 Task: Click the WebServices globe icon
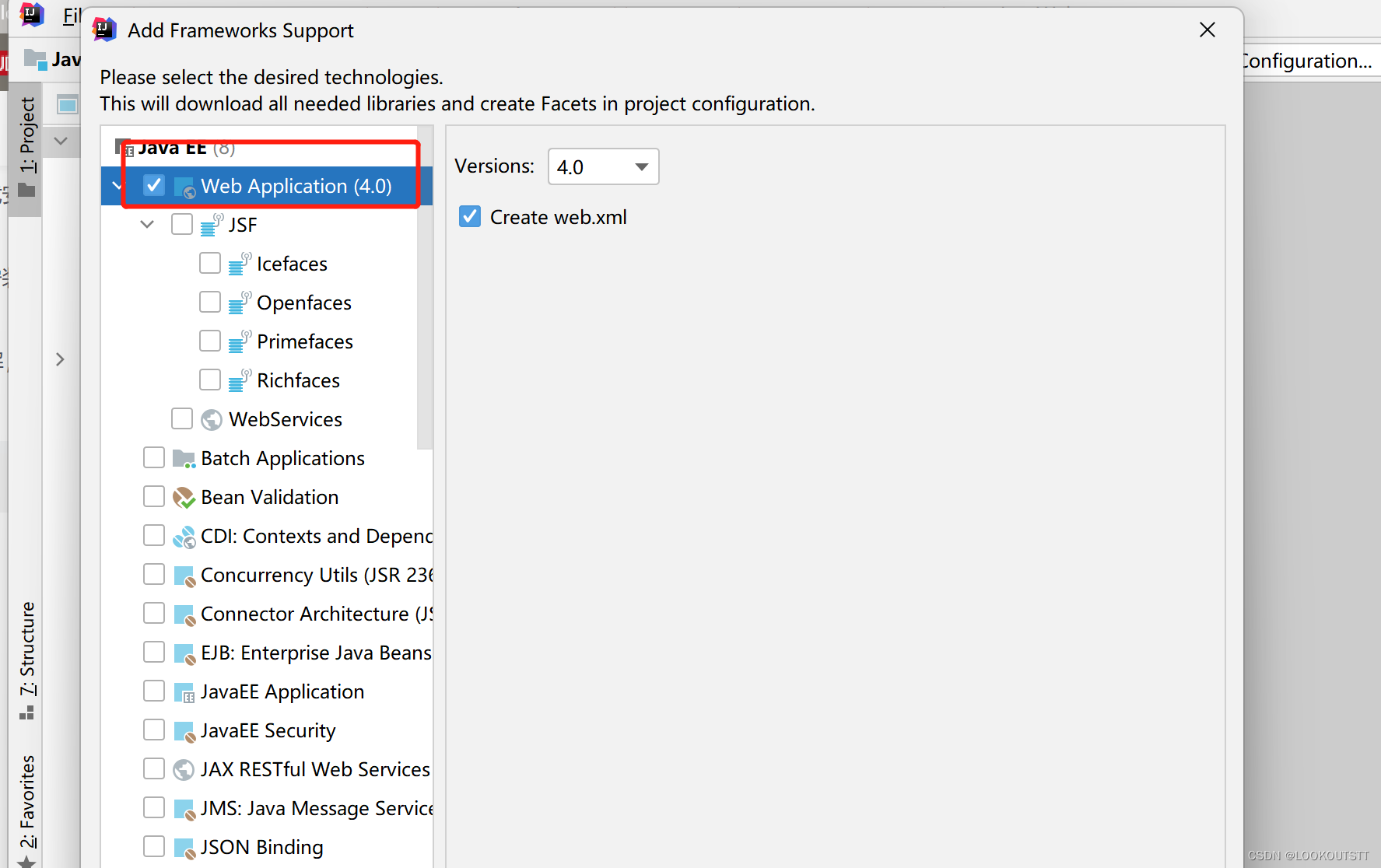pyautogui.click(x=212, y=420)
